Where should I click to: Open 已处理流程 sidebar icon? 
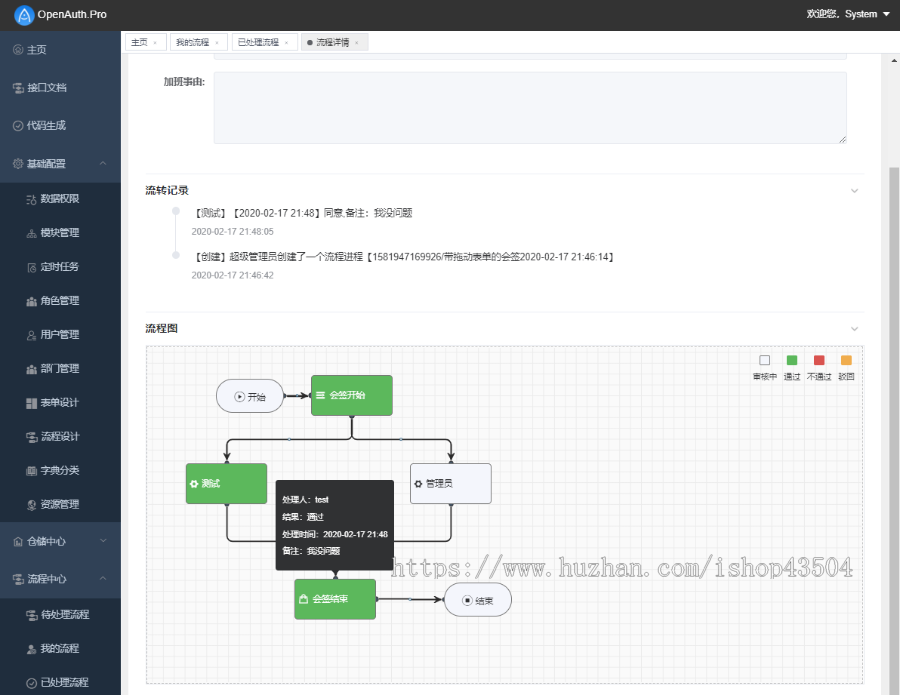32,683
